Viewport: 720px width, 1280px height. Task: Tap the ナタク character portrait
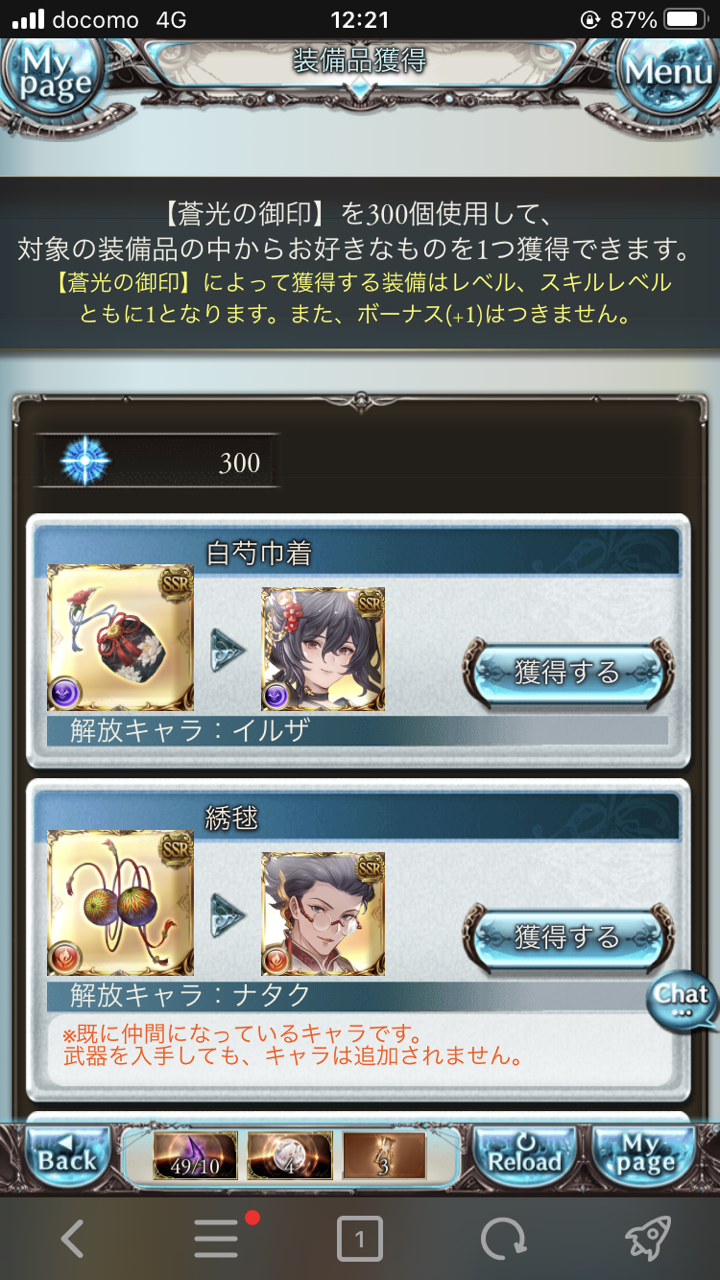pos(323,914)
